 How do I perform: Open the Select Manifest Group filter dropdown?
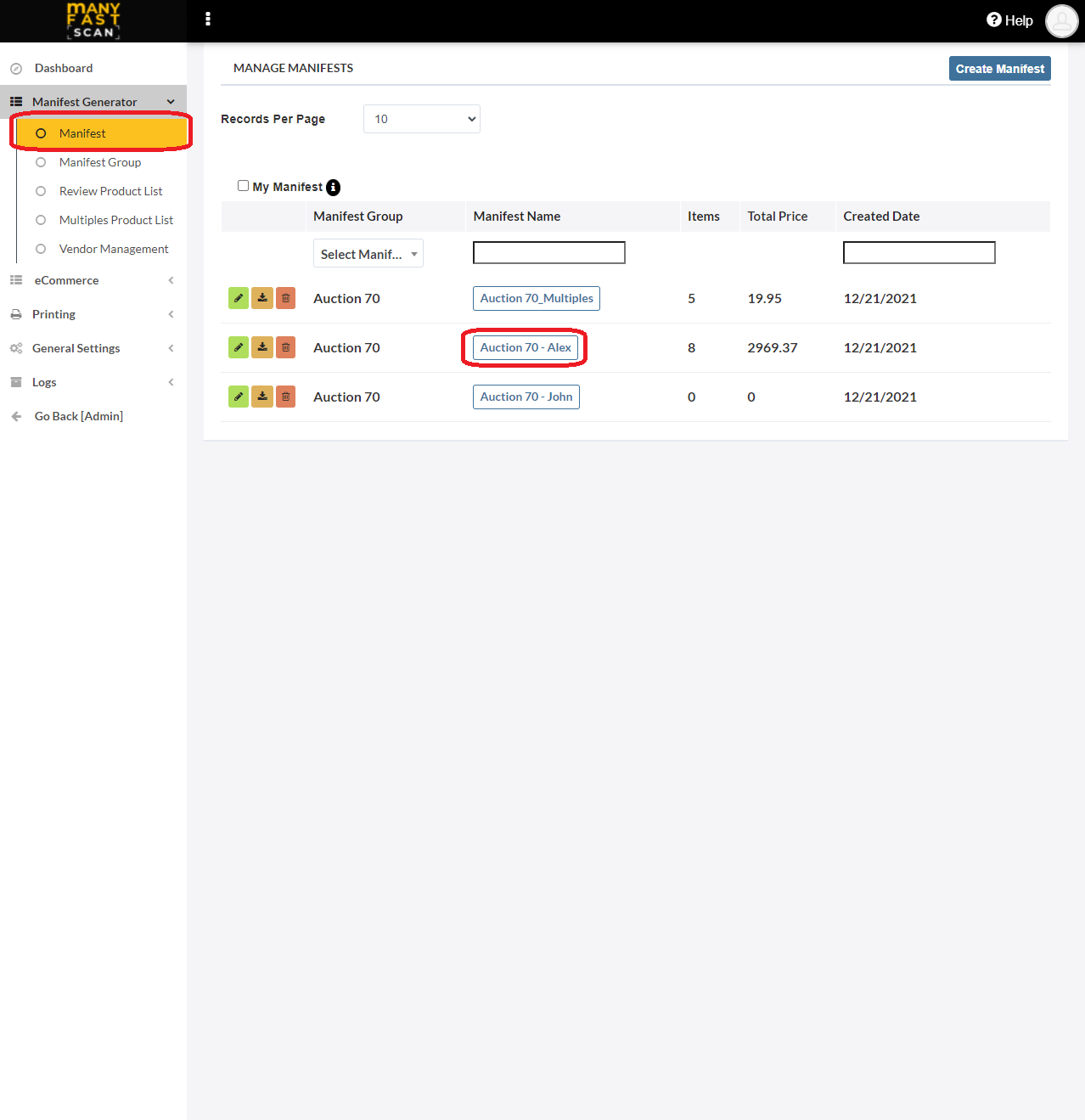pyautogui.click(x=368, y=254)
